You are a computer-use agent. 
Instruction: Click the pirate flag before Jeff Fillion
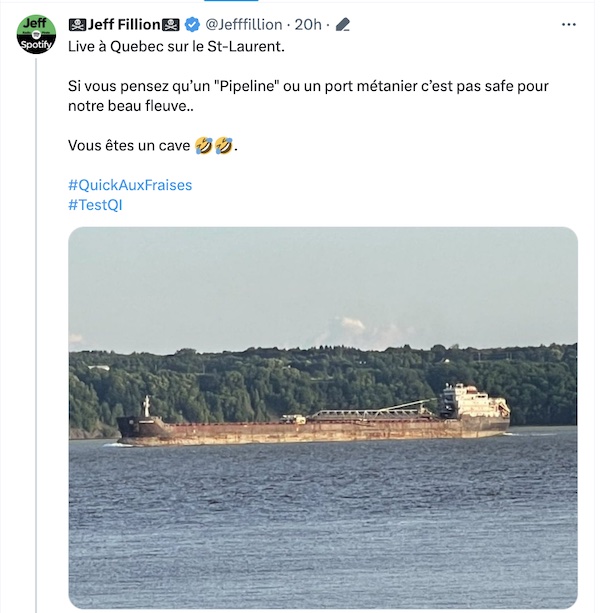[77, 25]
